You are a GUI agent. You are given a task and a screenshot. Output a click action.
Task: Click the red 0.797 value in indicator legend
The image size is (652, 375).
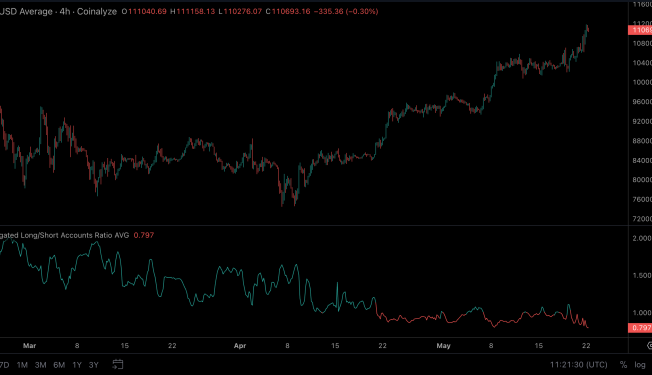144,235
